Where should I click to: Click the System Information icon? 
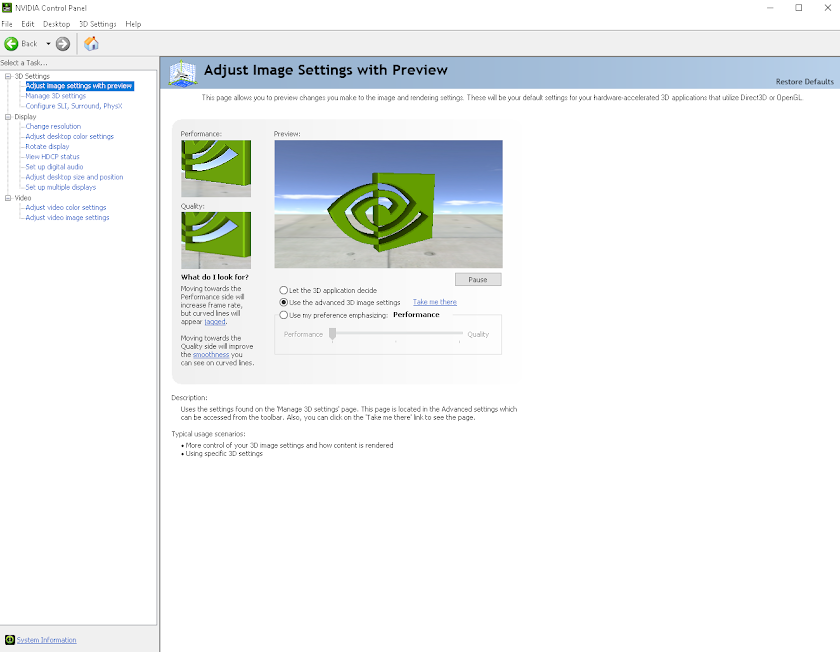click(10, 640)
